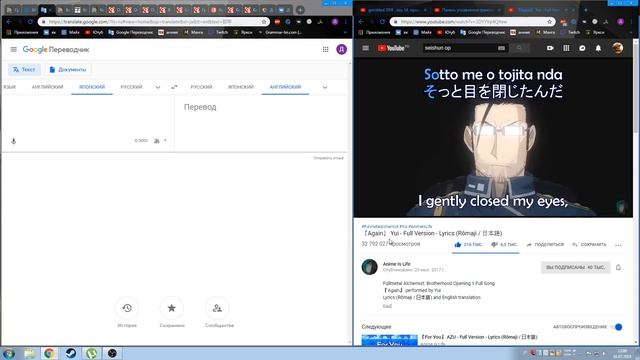Select source language Русский
Viewport: 640px width, 360px height.
131,87
